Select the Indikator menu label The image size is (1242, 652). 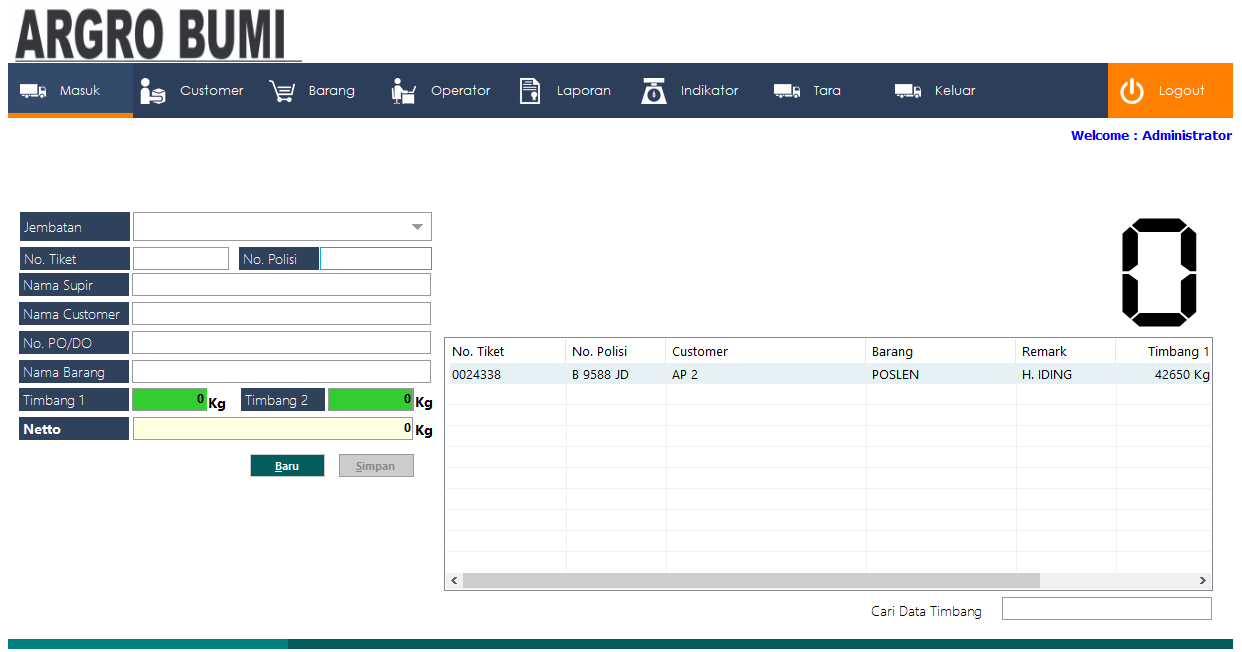(x=710, y=91)
